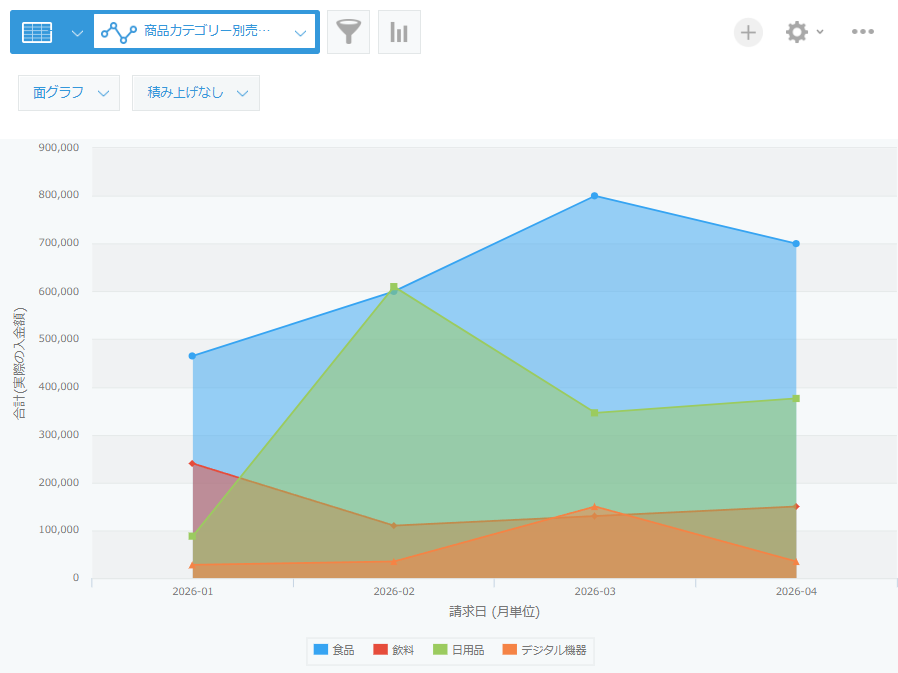This screenshot has width=898, height=673.
Task: Open the 積み上げなし stacking dropdown
Action: click(x=196, y=93)
